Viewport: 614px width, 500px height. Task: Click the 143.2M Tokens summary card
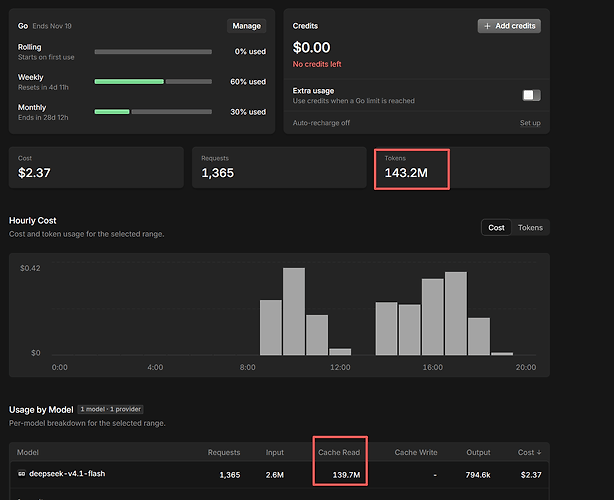462,168
